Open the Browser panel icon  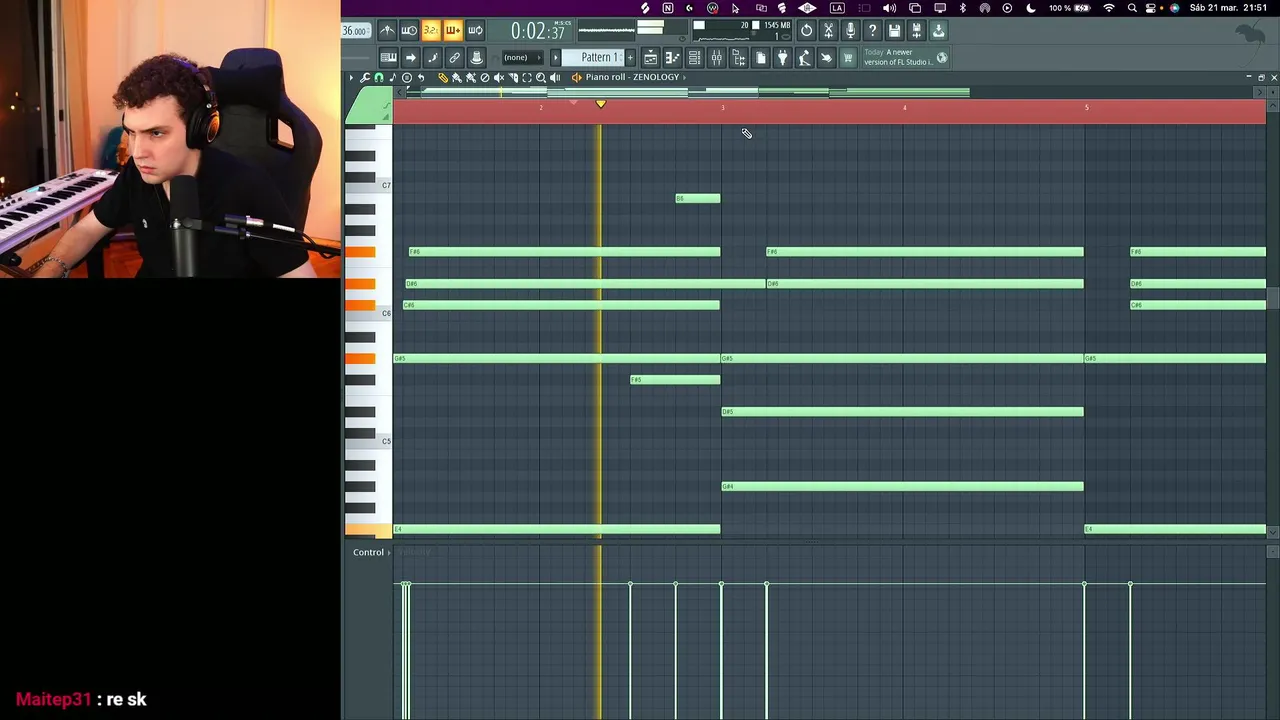click(x=738, y=58)
